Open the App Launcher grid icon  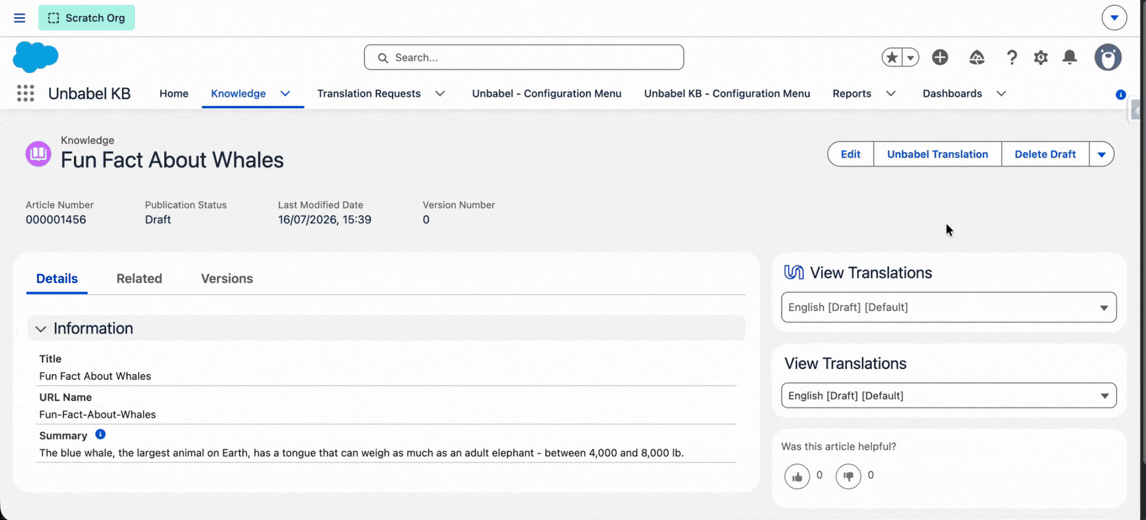(26, 94)
